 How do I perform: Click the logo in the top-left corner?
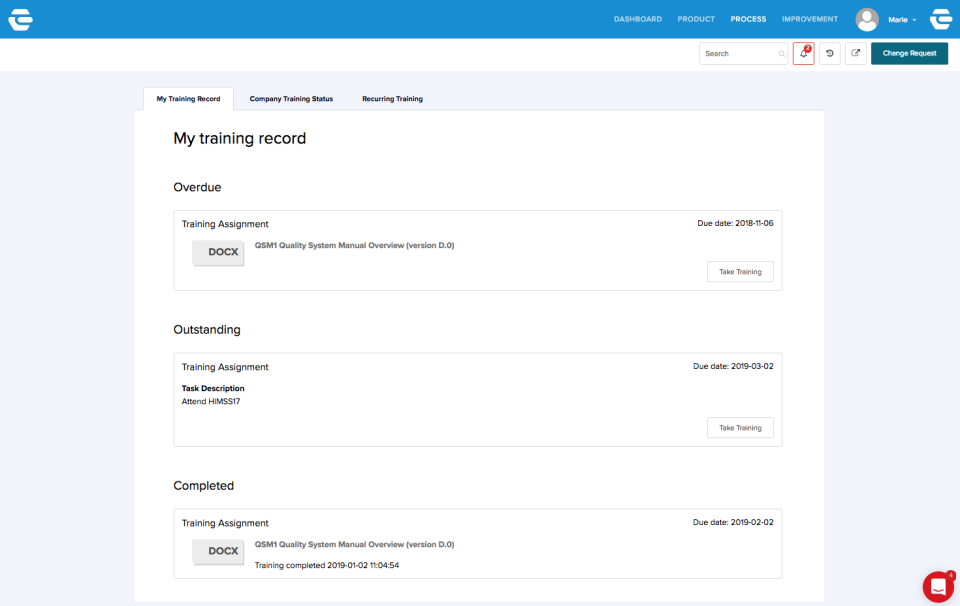click(x=20, y=19)
